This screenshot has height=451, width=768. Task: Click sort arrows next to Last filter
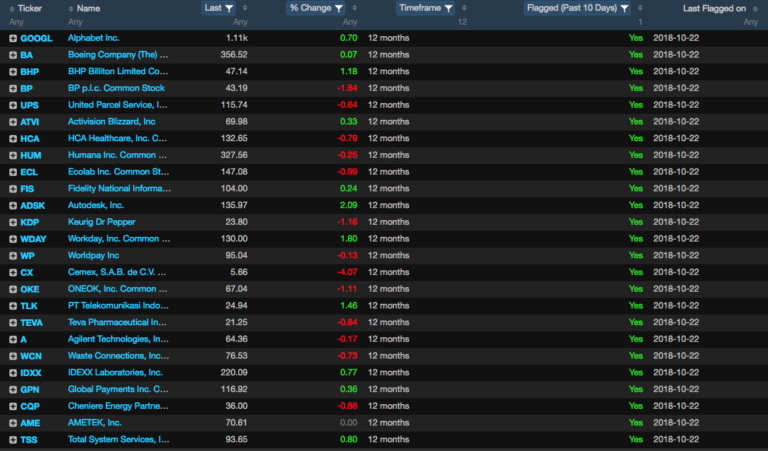point(244,8)
